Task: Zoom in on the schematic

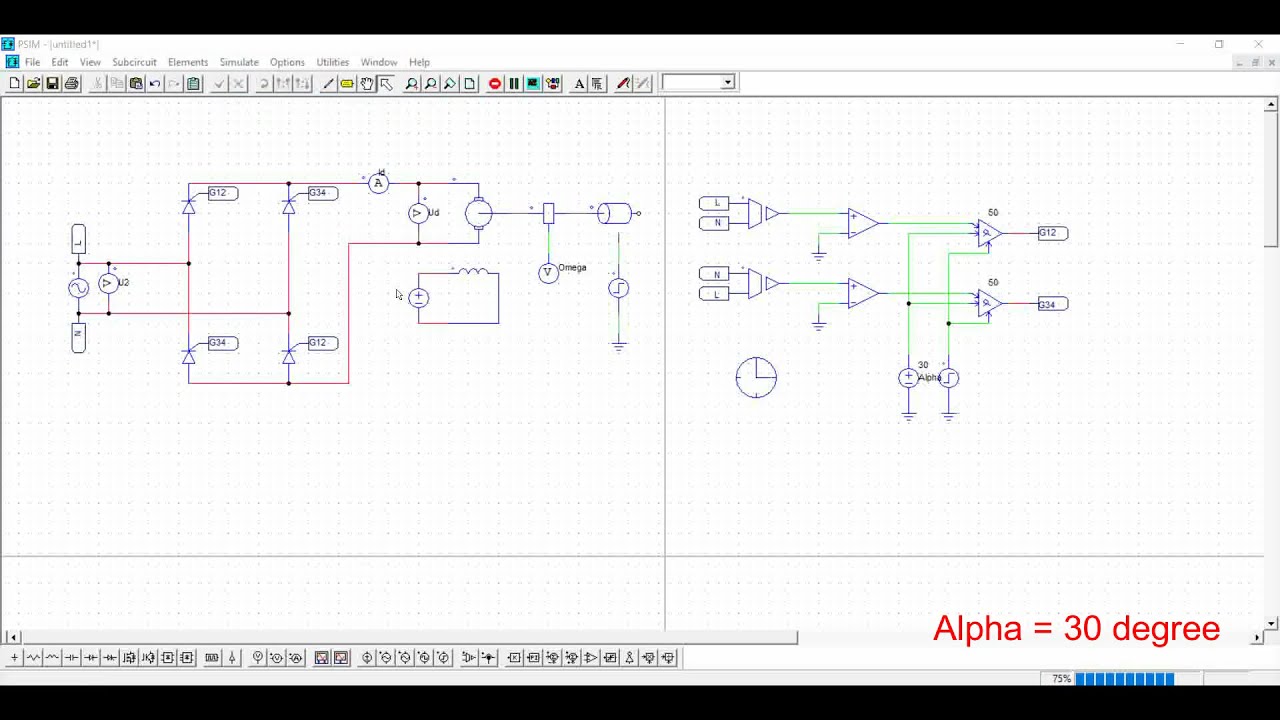Action: 411,83
